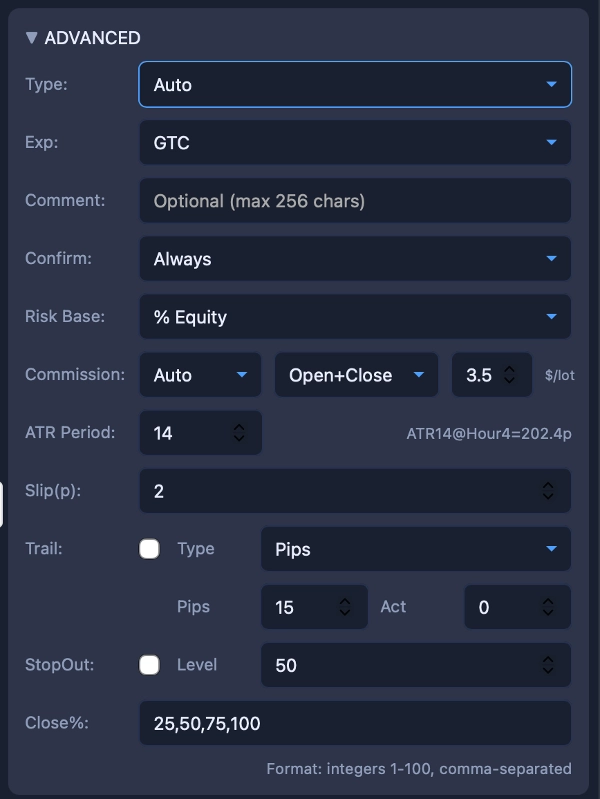The image size is (600, 799).
Task: Open the Trail Type Pips dropdown
Action: click(416, 549)
